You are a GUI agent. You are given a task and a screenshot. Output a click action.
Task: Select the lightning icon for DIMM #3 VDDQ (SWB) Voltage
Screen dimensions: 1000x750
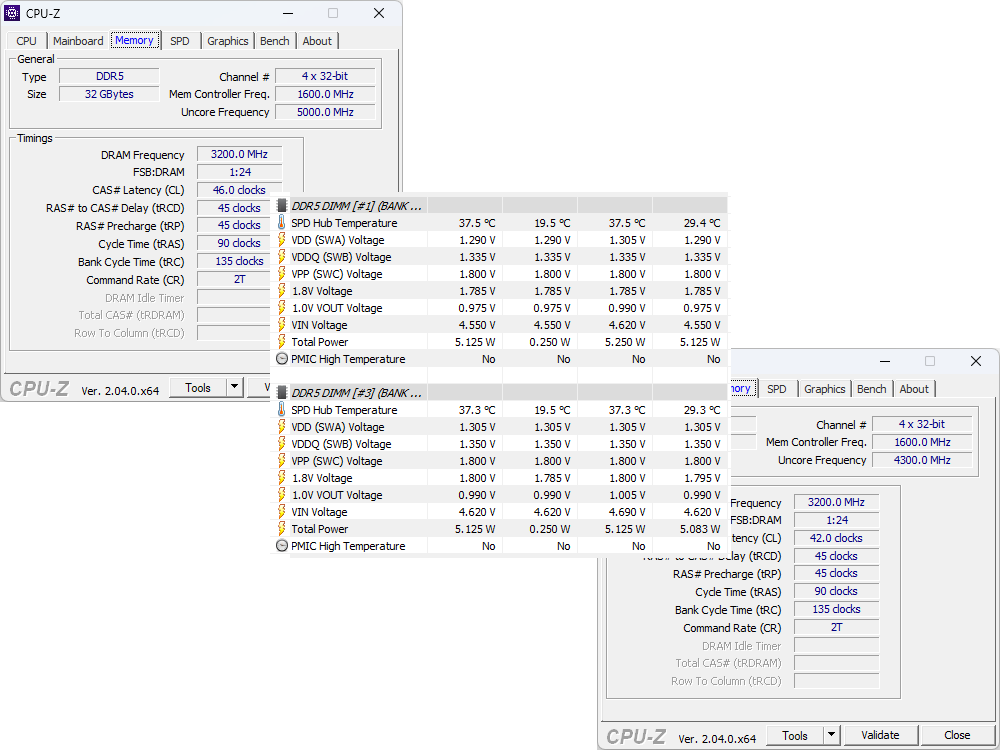tap(282, 444)
